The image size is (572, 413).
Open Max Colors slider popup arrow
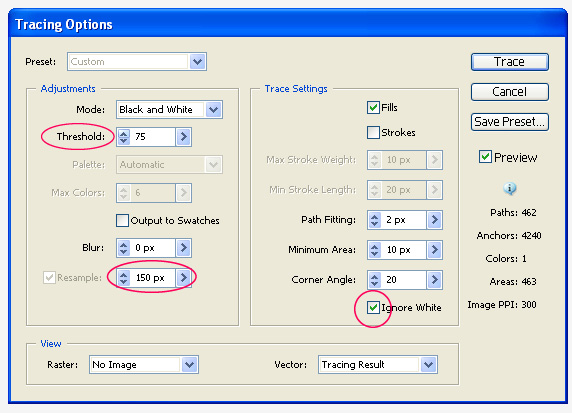[x=183, y=193]
